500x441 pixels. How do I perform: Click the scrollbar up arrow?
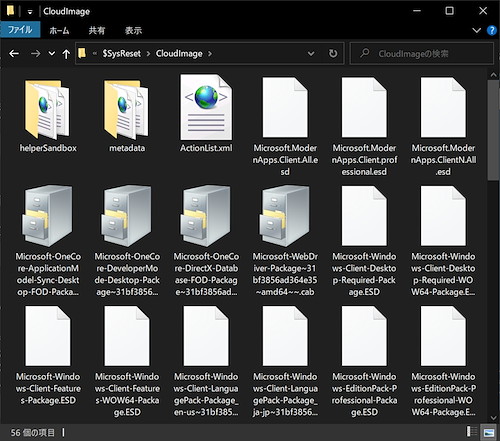(493, 75)
